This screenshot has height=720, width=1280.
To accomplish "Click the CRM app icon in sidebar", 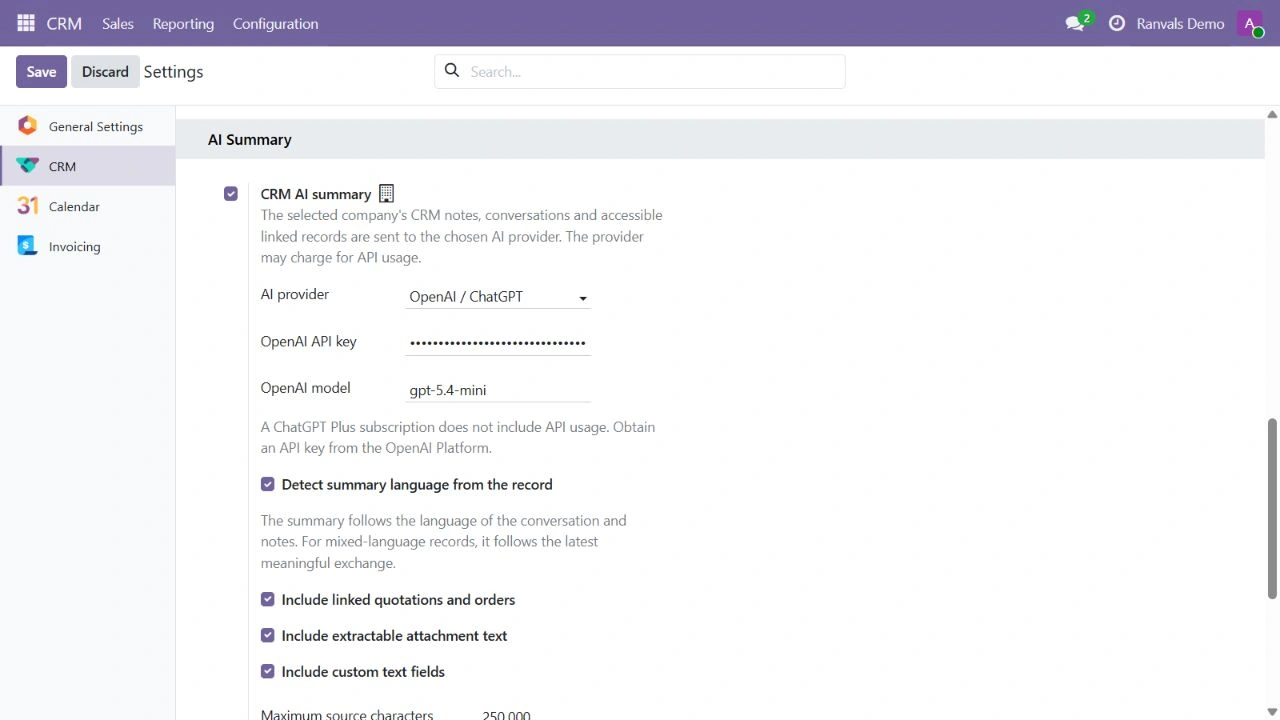I will tap(28, 166).
